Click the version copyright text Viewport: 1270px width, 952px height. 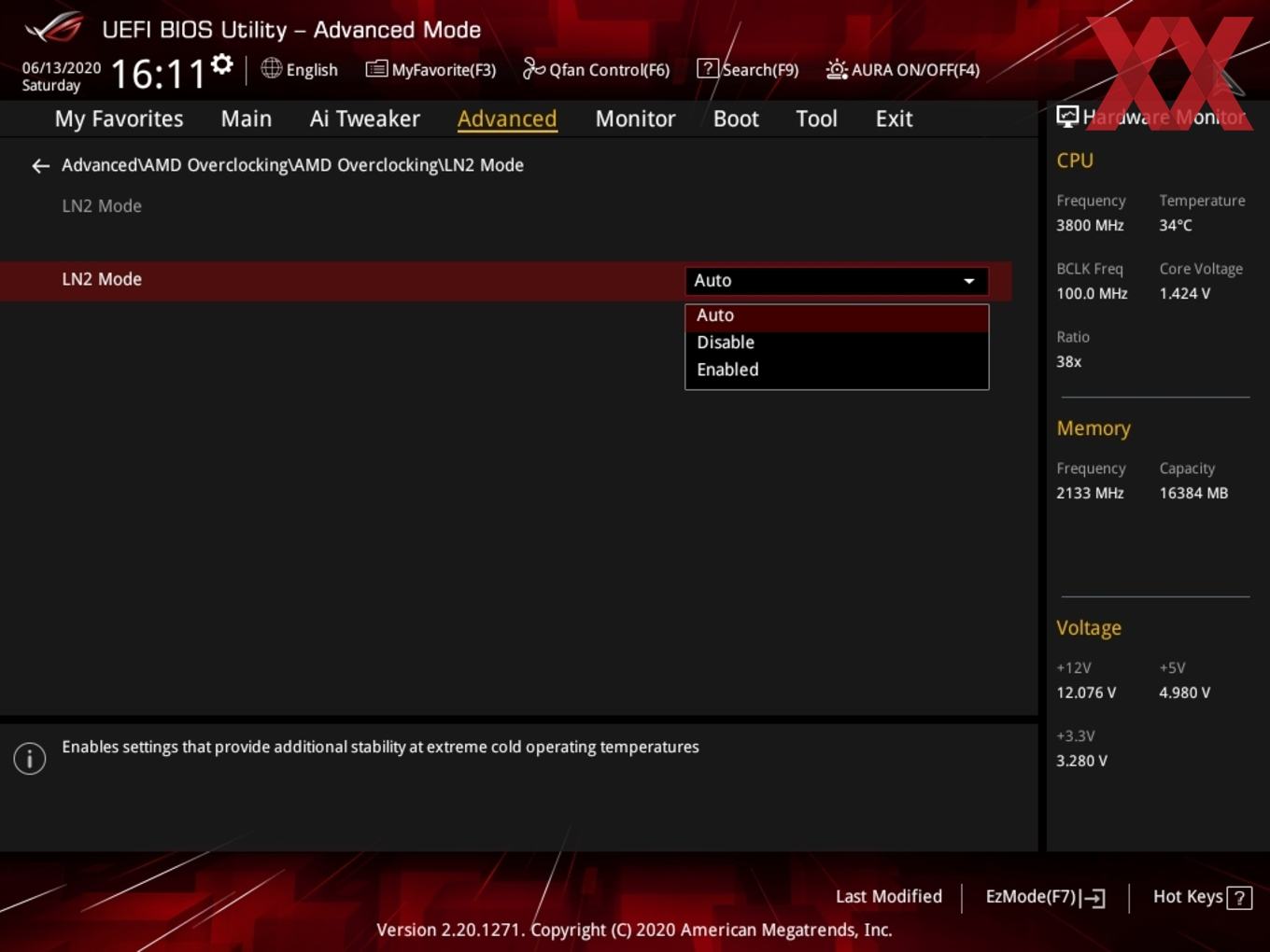click(x=634, y=930)
